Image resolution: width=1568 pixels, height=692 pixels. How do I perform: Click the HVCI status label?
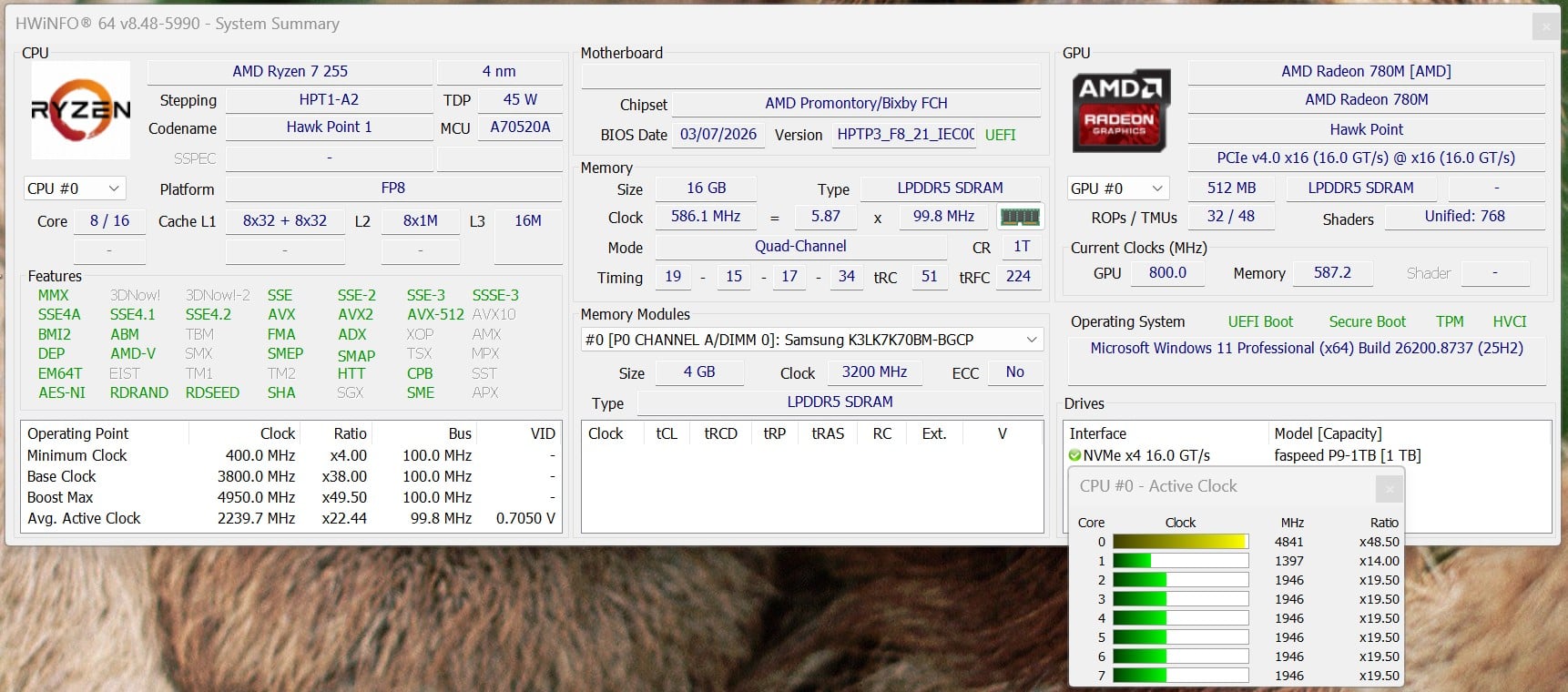click(1509, 321)
